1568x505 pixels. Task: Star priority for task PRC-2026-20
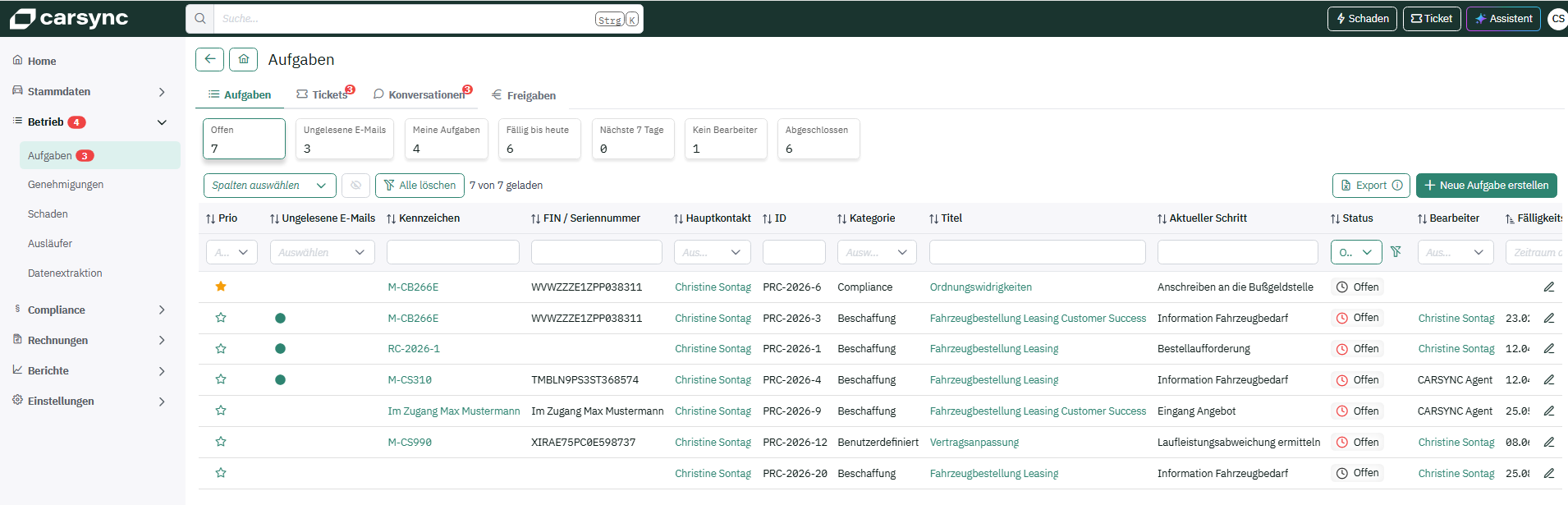pos(221,473)
